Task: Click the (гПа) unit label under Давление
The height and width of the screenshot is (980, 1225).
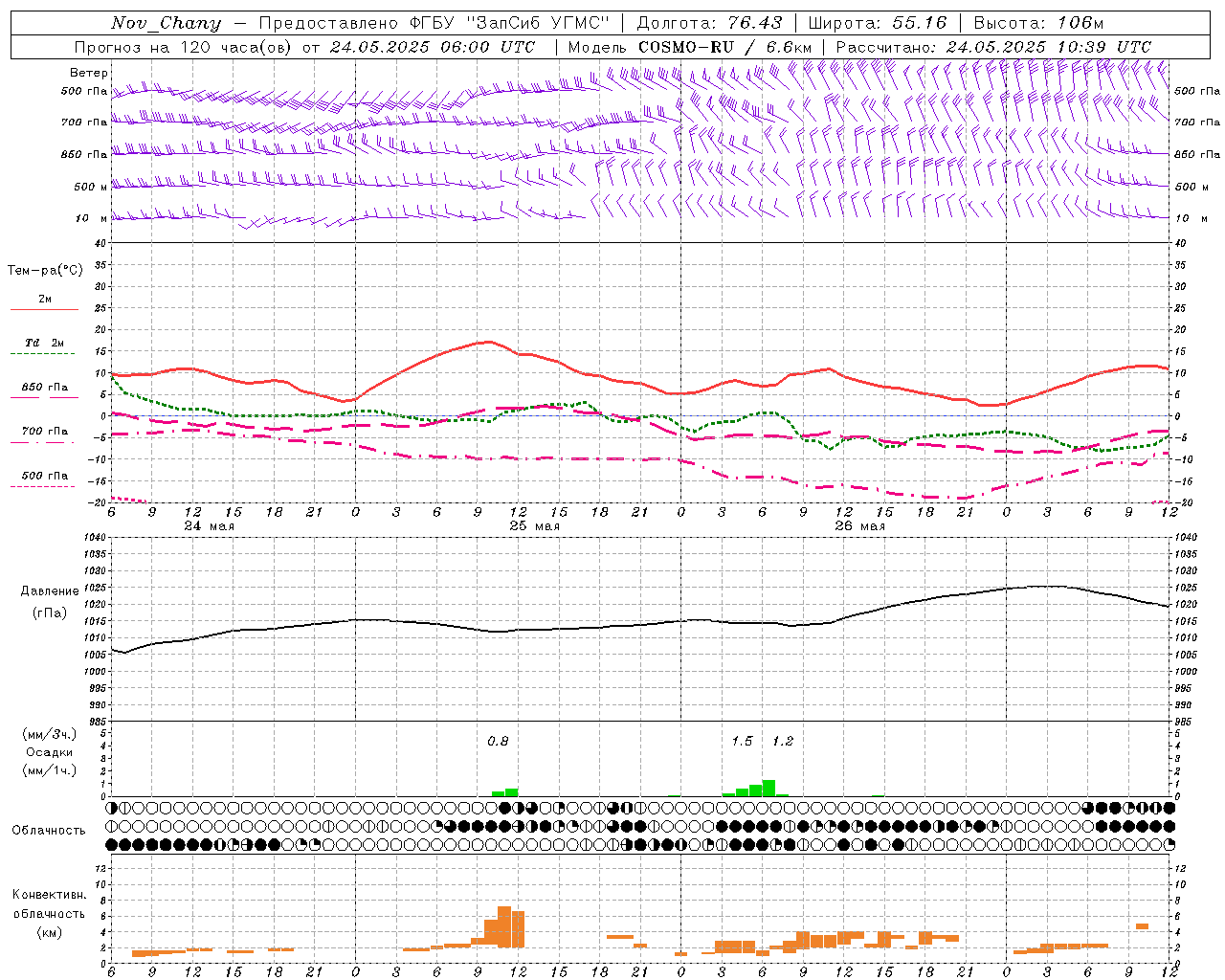Action: (50, 612)
